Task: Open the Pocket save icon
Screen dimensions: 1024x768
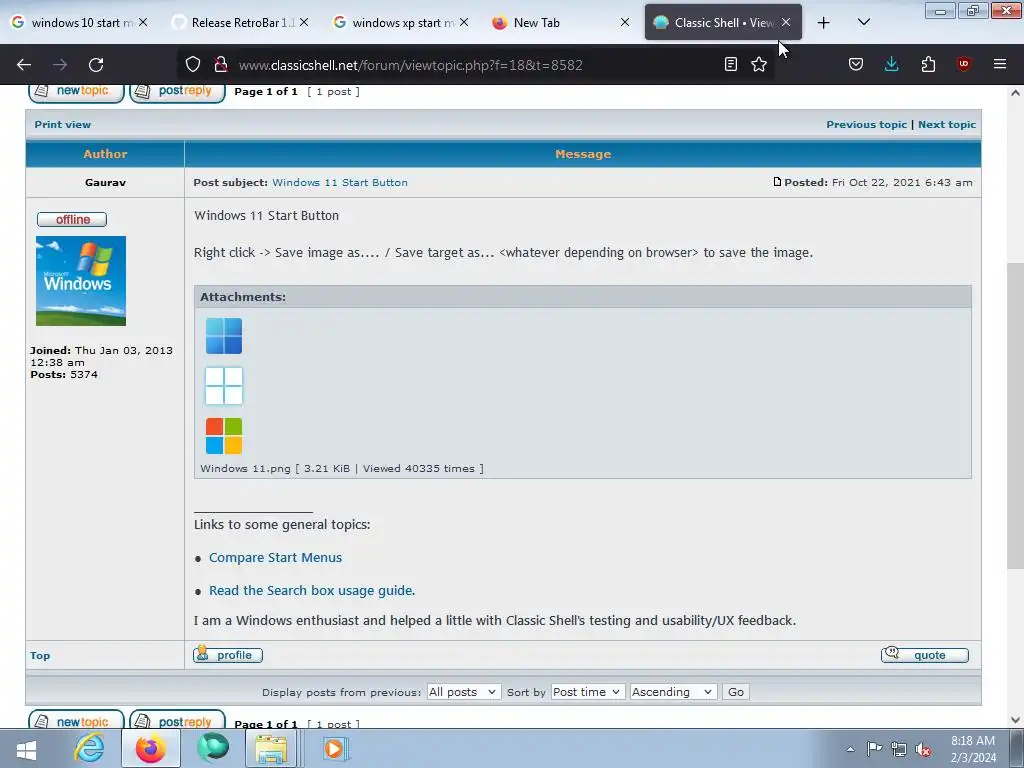Action: [x=856, y=64]
